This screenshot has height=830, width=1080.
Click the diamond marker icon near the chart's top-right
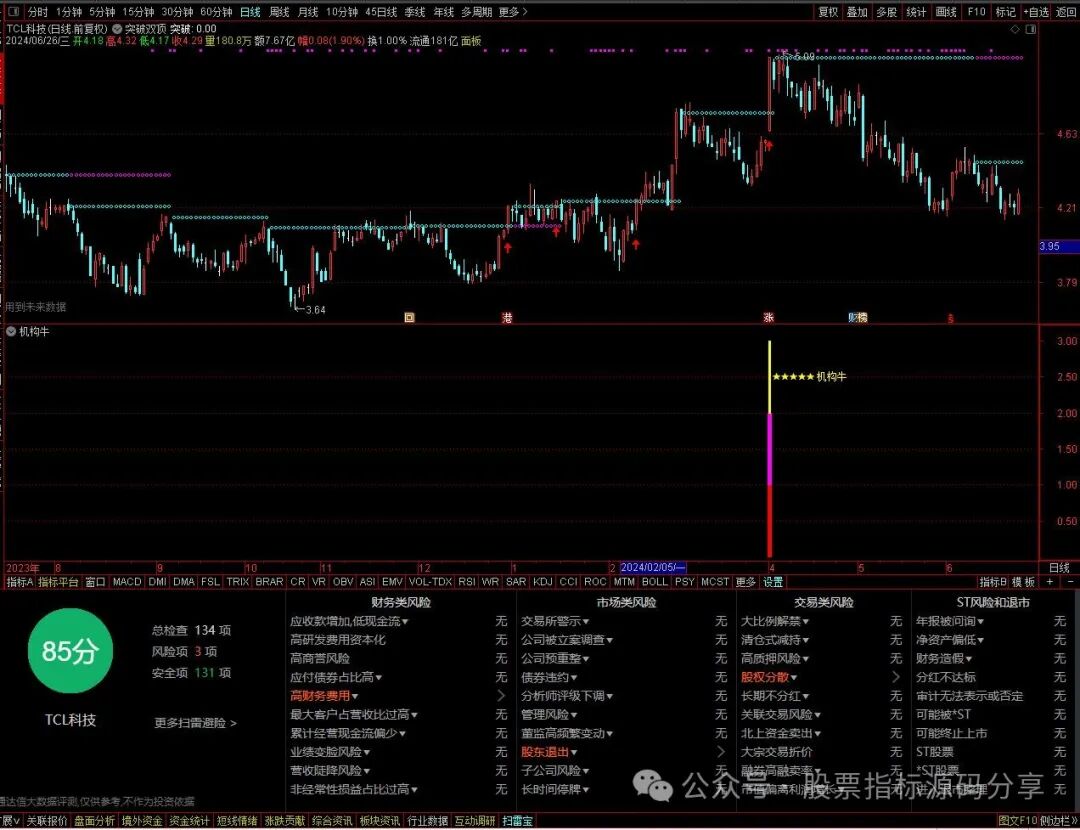1015,29
